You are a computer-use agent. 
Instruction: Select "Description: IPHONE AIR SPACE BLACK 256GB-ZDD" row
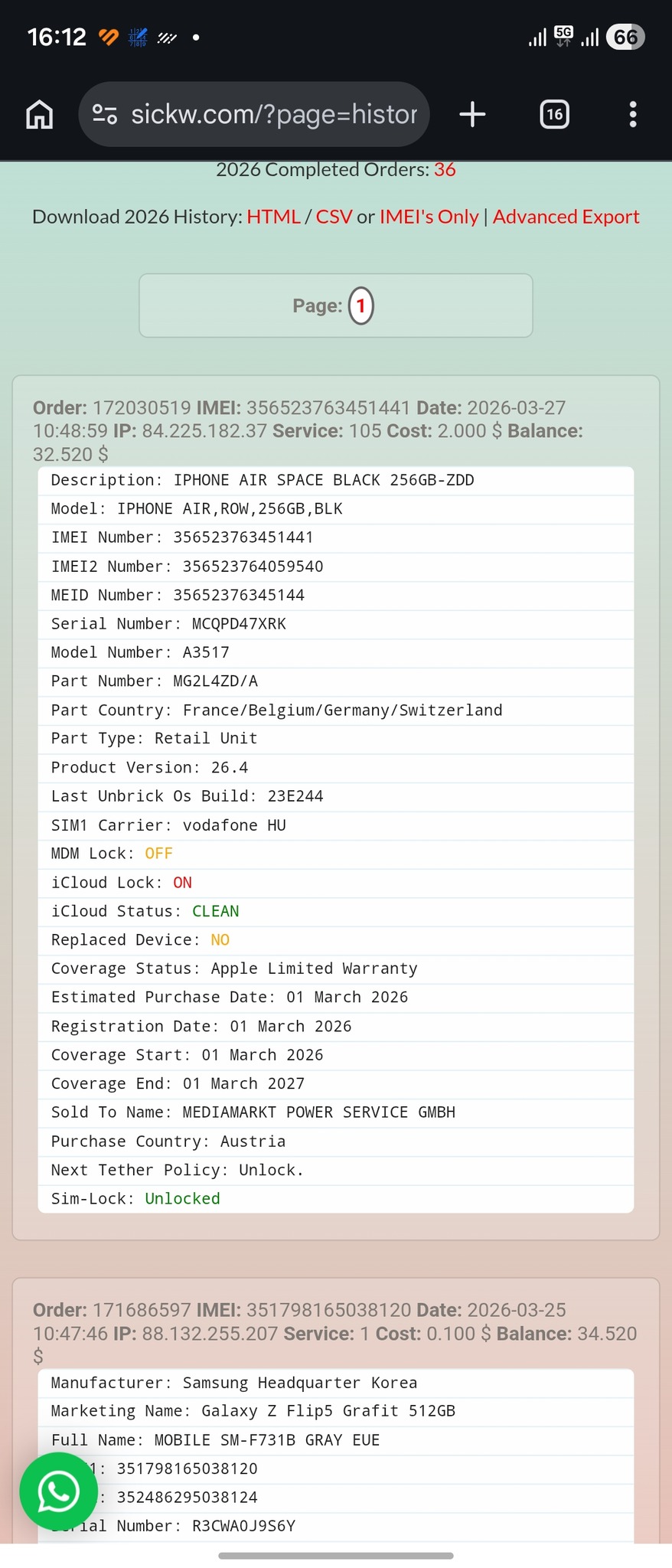(336, 480)
